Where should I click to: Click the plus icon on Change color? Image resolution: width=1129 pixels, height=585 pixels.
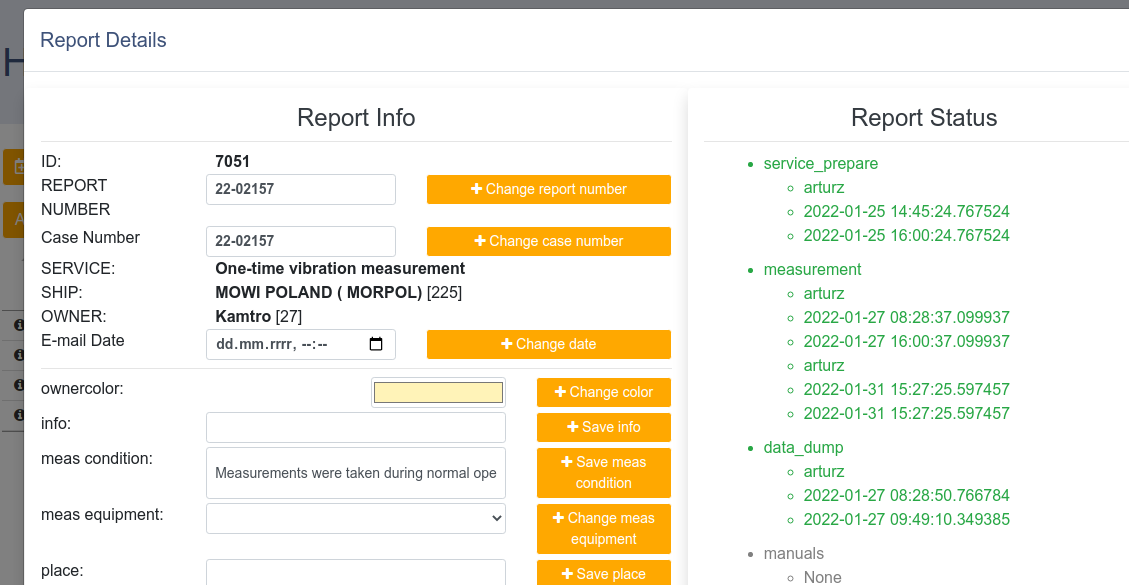561,392
